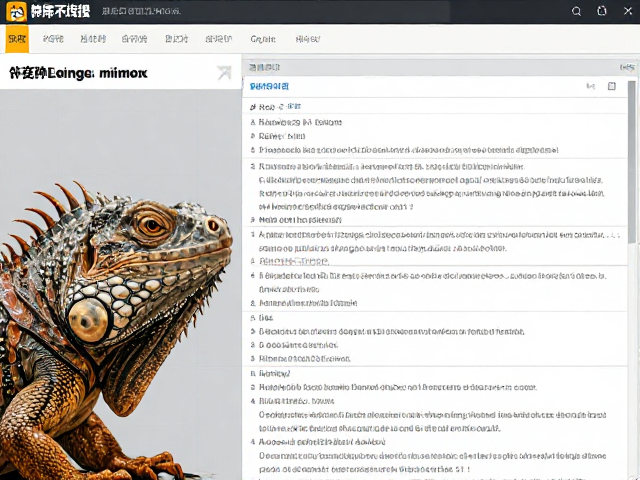Switch to the tab beginning with G
The width and height of the screenshot is (640, 480).
(x=263, y=39)
